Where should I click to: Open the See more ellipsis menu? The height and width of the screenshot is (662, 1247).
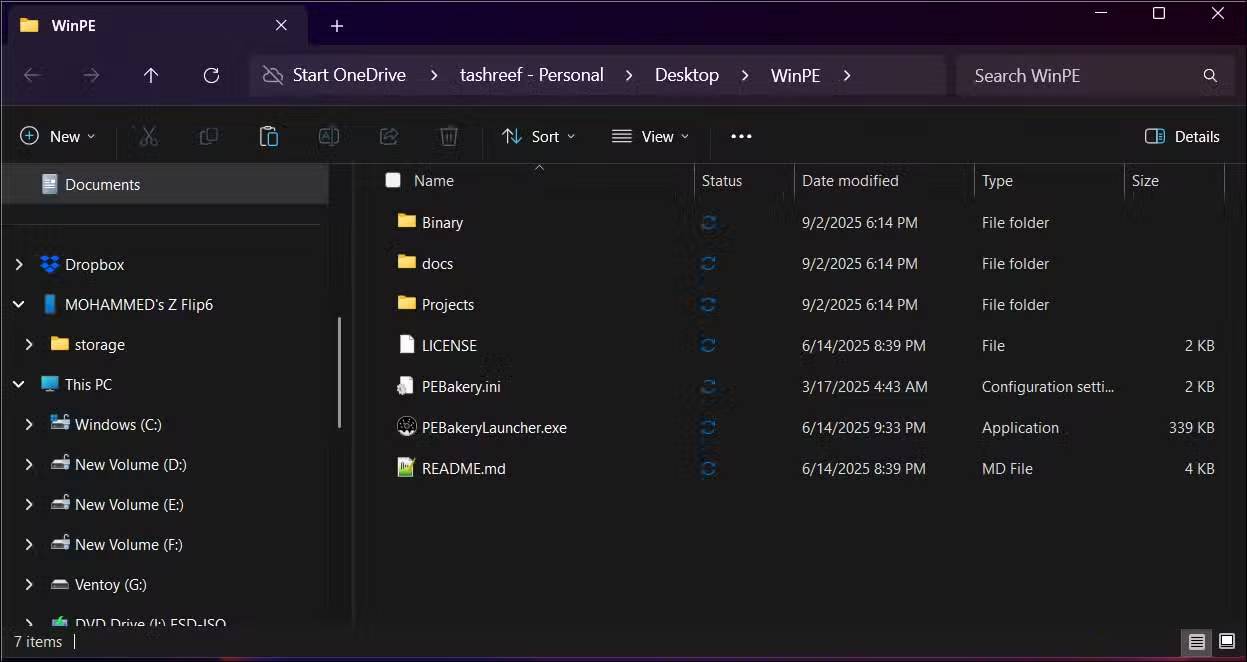pyautogui.click(x=741, y=137)
